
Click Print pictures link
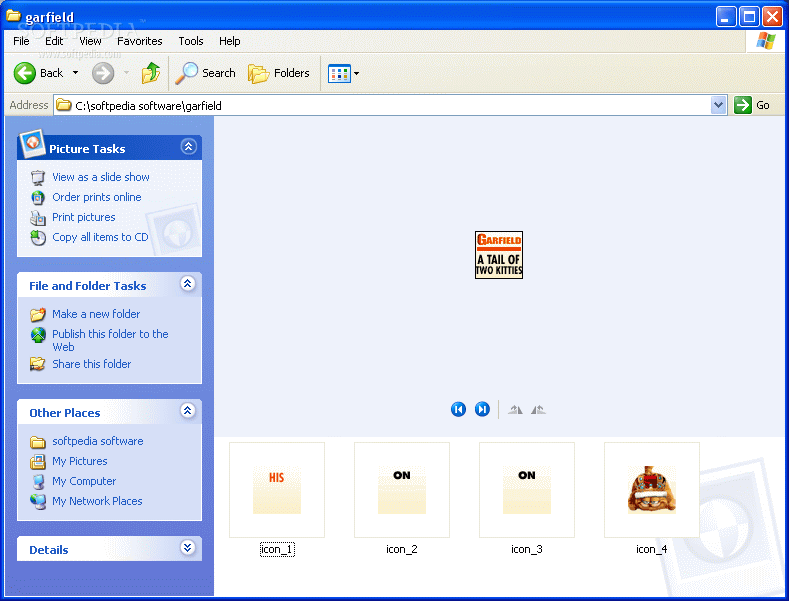(84, 217)
